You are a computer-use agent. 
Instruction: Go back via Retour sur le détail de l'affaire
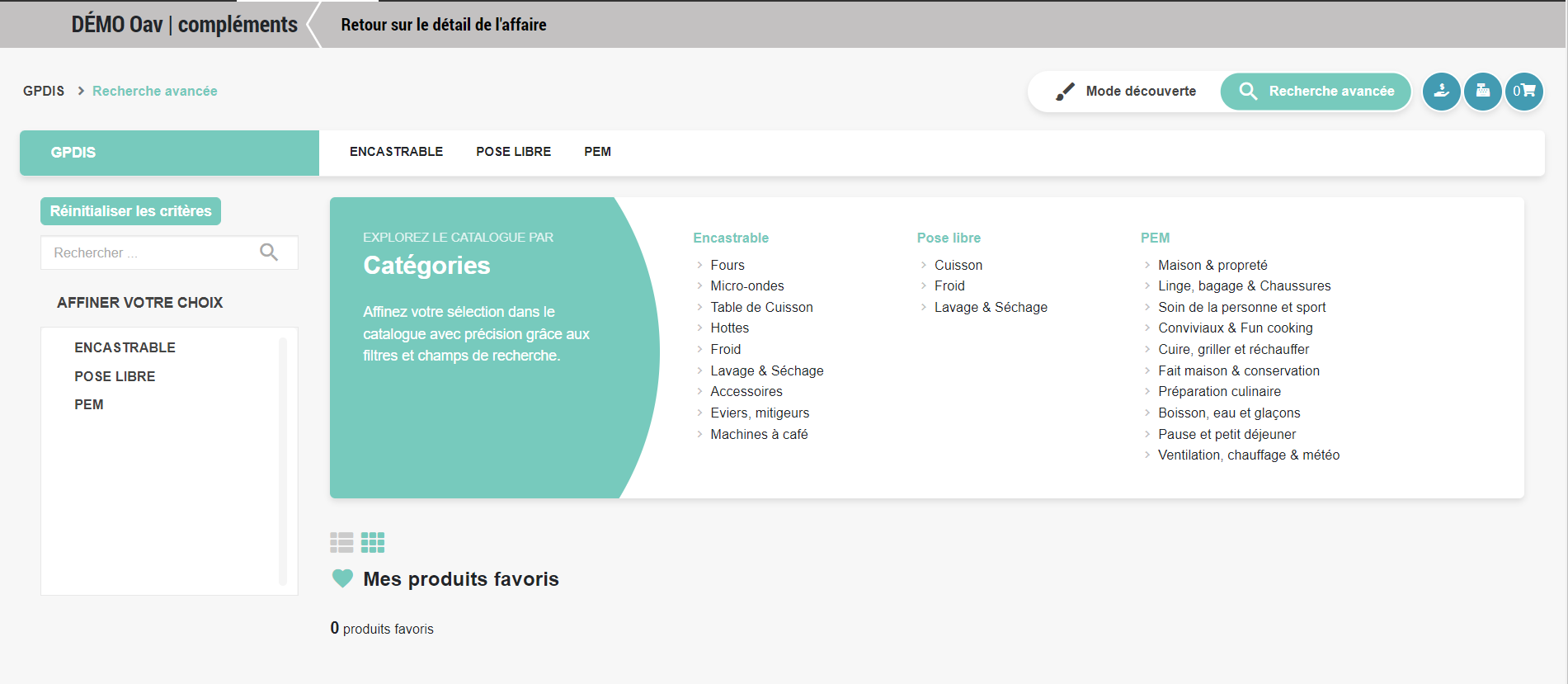point(443,25)
